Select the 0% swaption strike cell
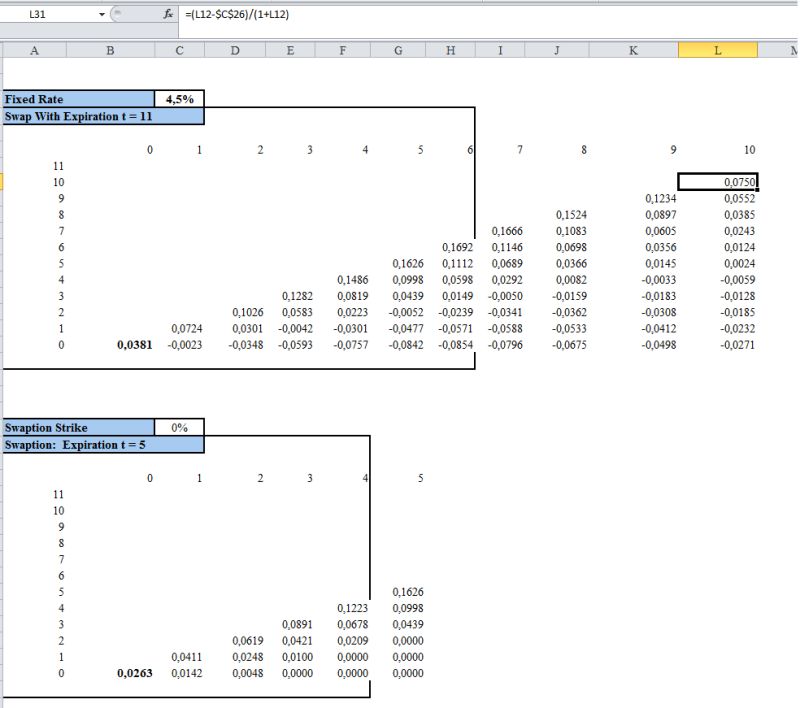The height and width of the screenshot is (708, 800). [179, 427]
